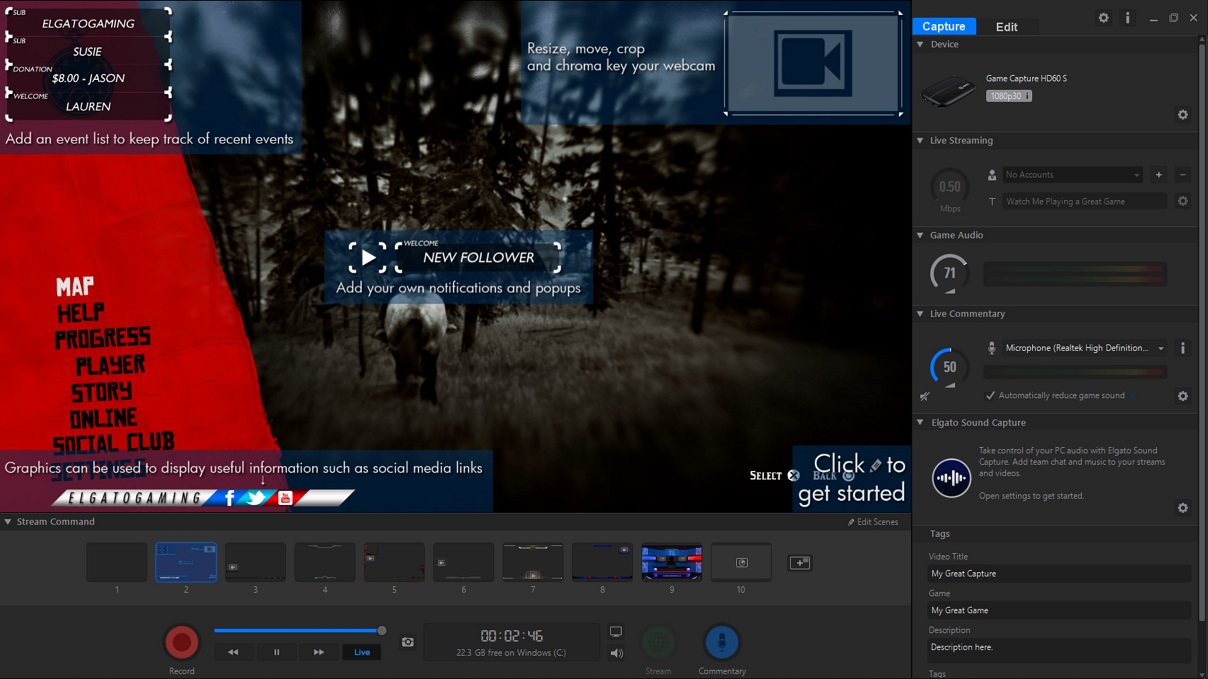1208x679 pixels.
Task: Add a streaming account with plus button
Action: point(1159,175)
